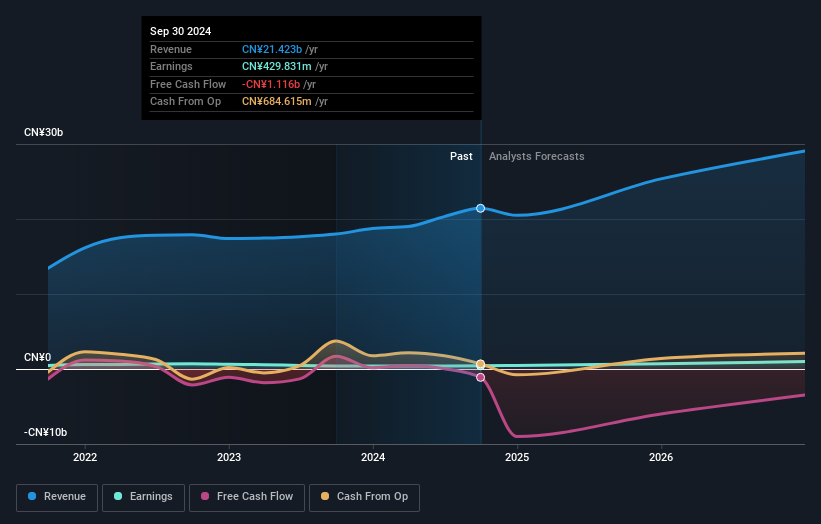
Task: Click the 2025 x-axis label
Action: pos(517,457)
